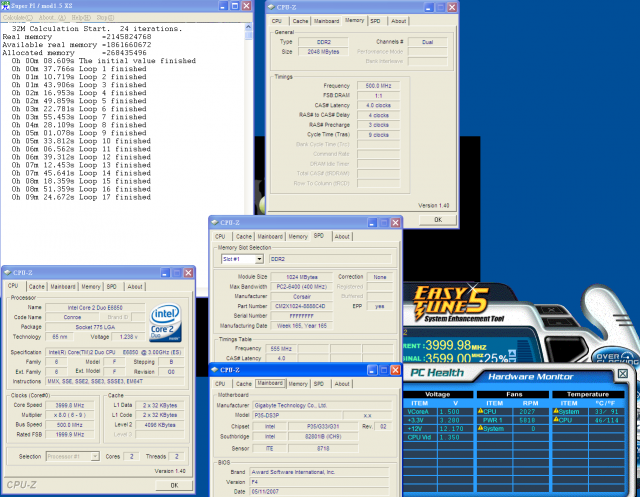Open Cache tab in the CPU-Z CPU window
The image size is (640, 497).
click(x=37, y=286)
